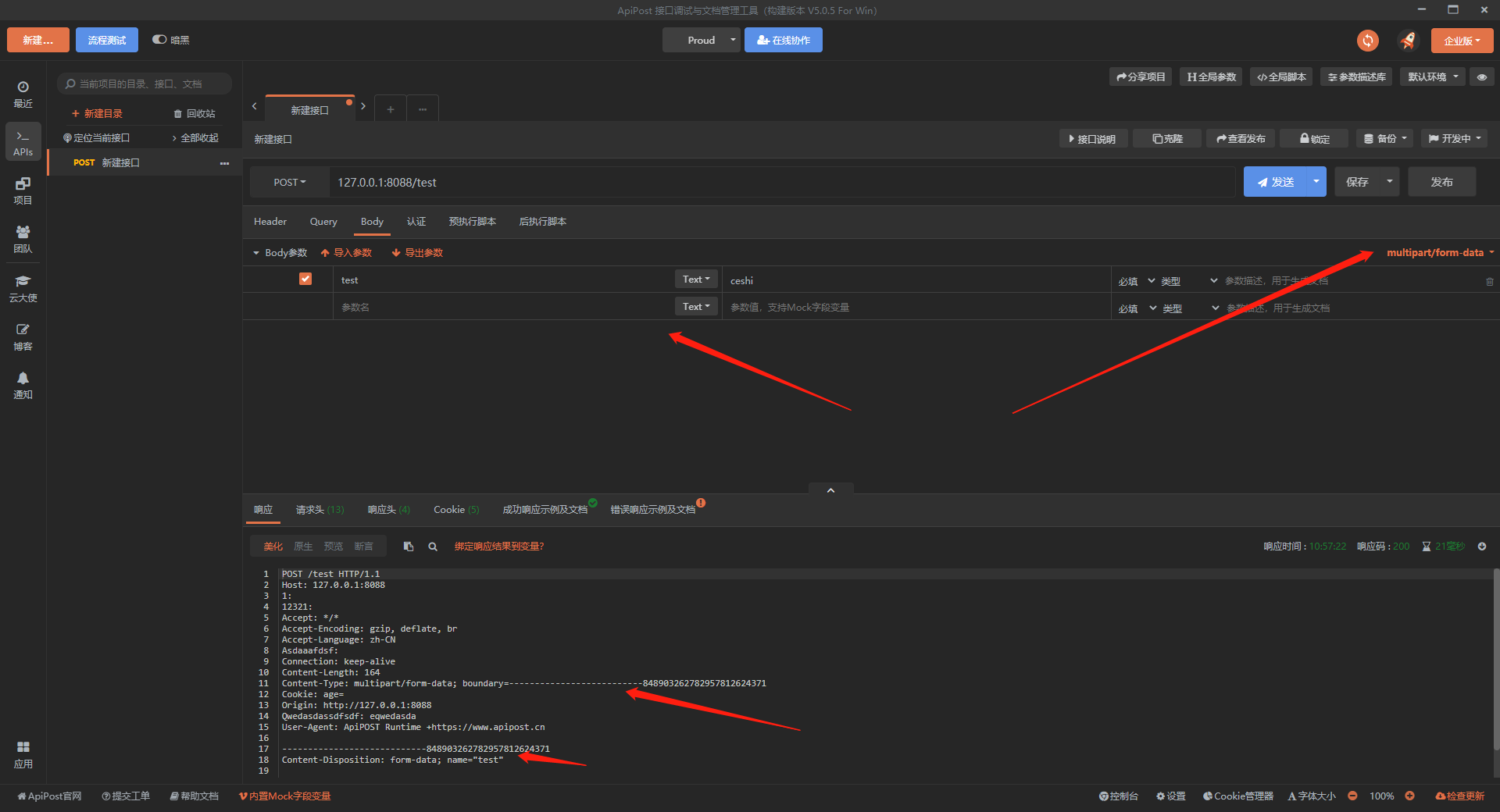Image resolution: width=1500 pixels, height=812 pixels.
Task: Open the 博客 (Blog) sidebar section
Action: click(23, 337)
